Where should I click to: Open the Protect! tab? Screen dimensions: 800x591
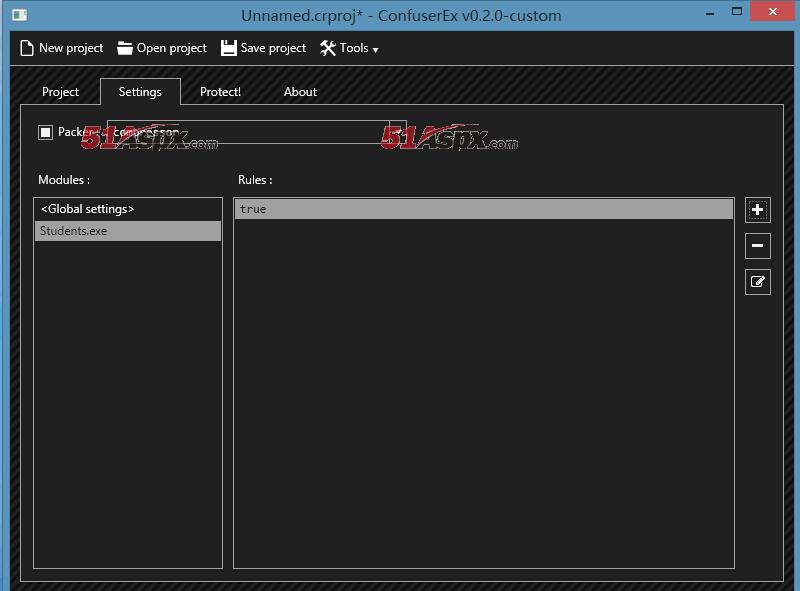pyautogui.click(x=220, y=92)
